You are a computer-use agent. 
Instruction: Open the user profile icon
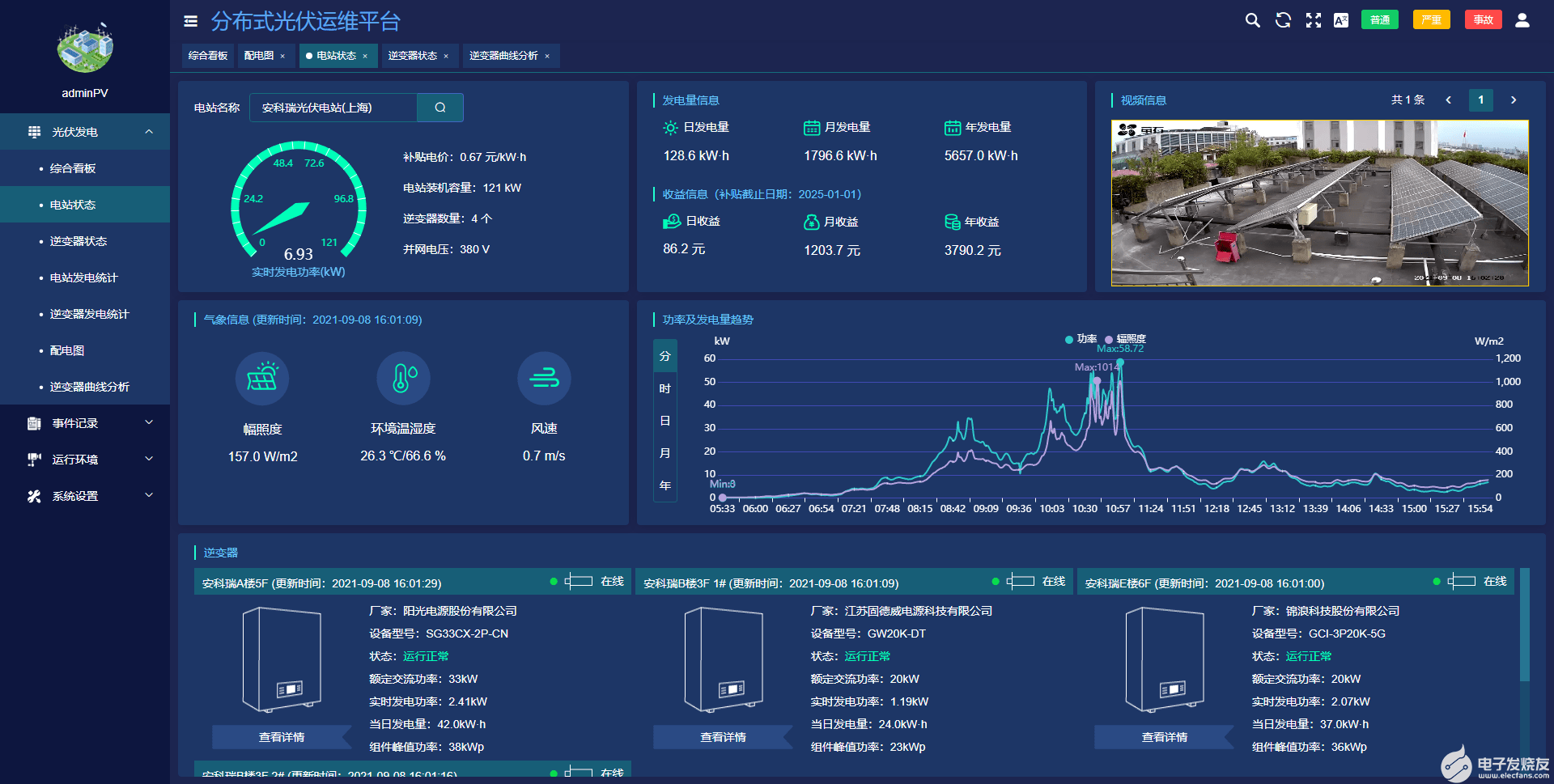pos(1522,20)
